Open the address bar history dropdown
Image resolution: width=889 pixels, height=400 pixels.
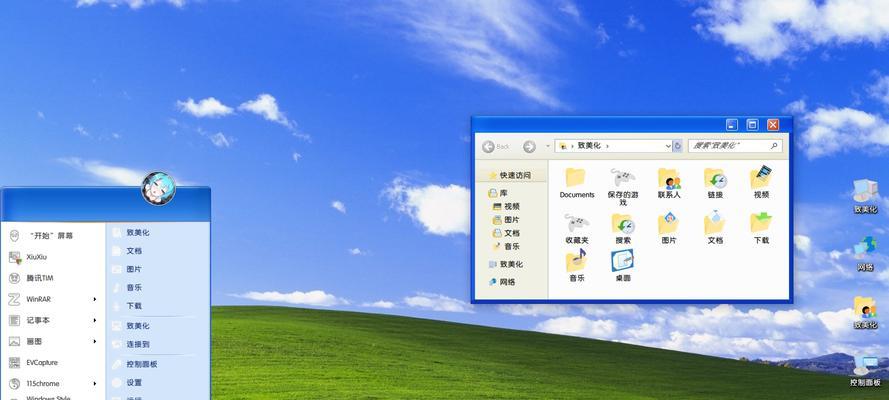(x=668, y=146)
